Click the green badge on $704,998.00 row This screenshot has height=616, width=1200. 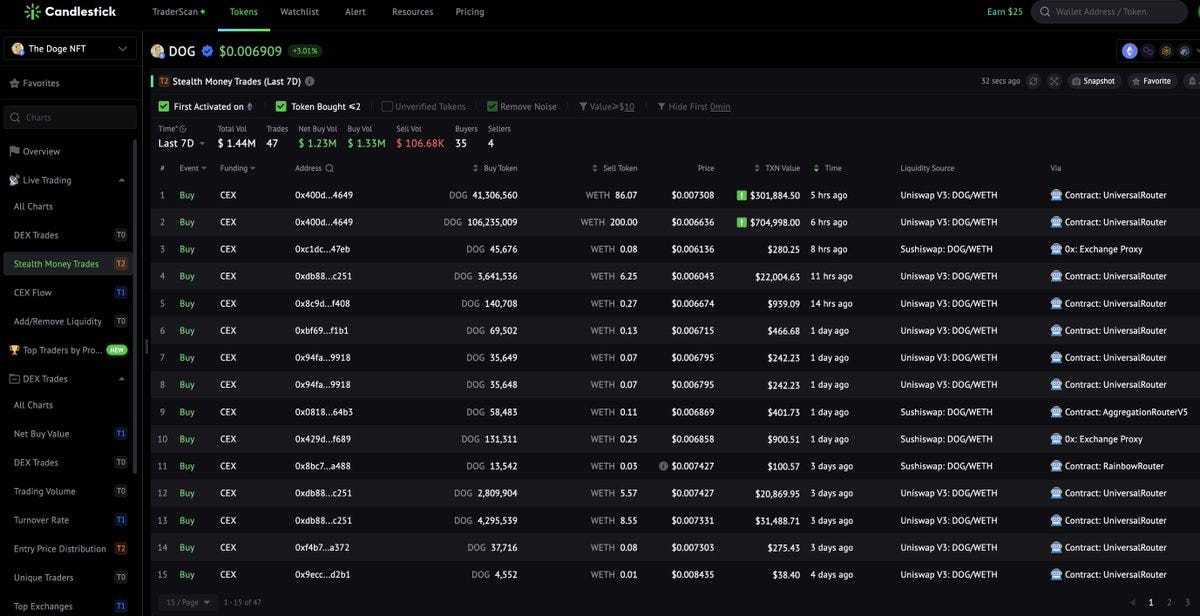(x=741, y=222)
